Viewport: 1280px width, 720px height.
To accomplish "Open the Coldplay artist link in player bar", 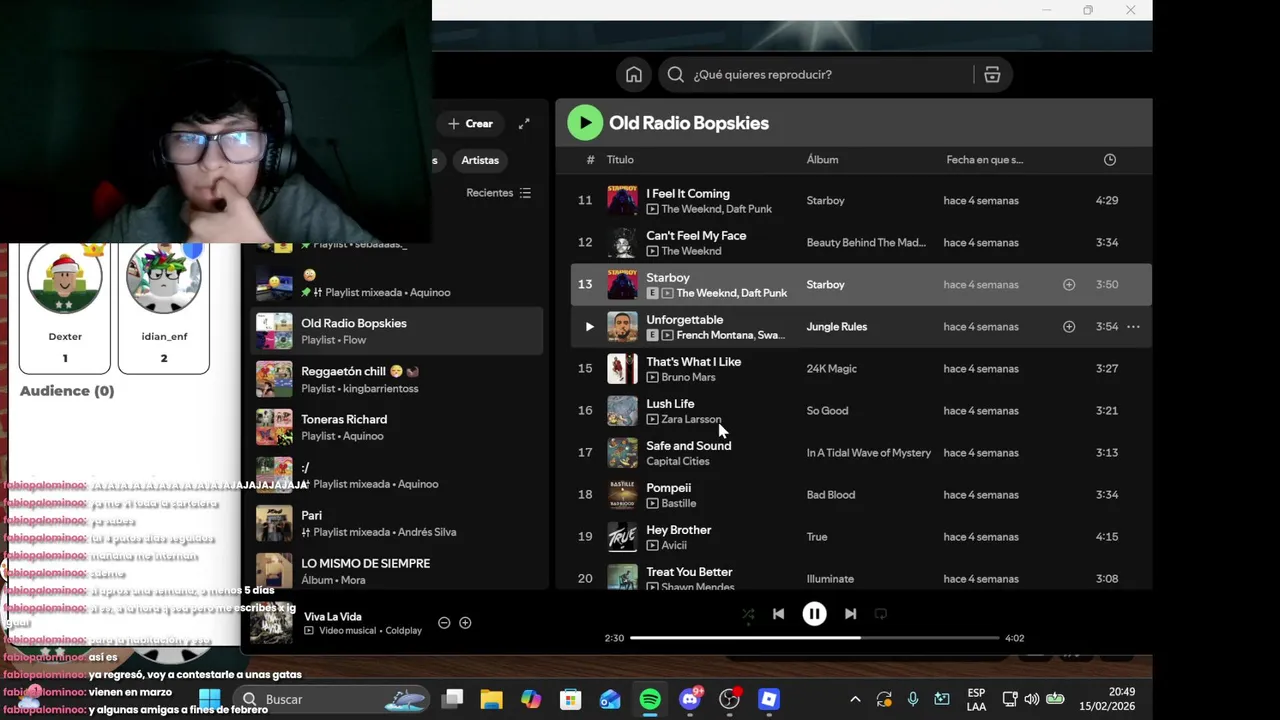I will coord(404,631).
